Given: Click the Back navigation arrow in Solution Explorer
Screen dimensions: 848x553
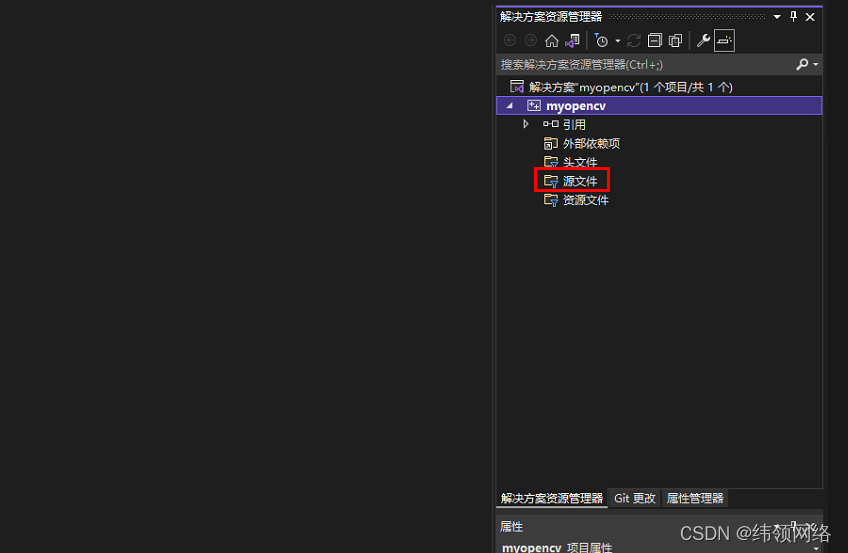Looking at the screenshot, I should click(x=509, y=41).
